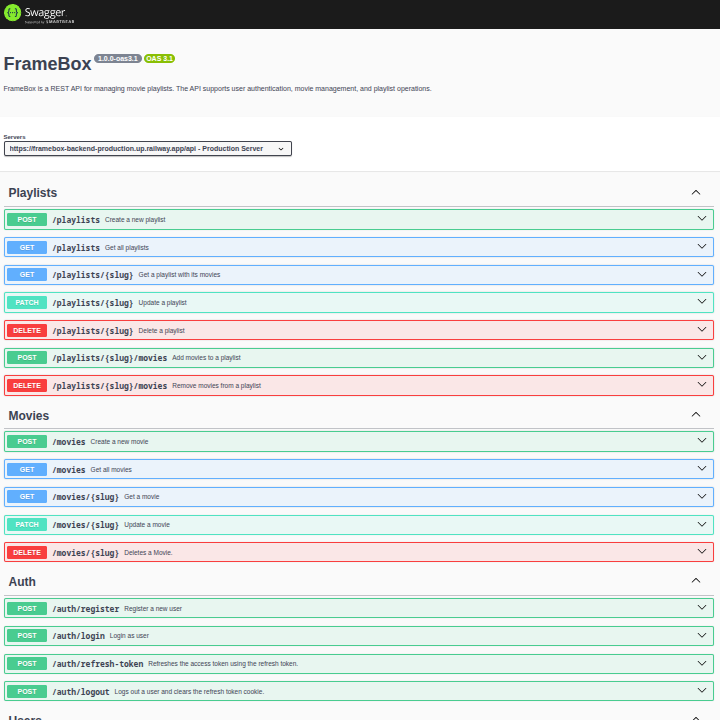Click 'Get a playlist with its movies' description
720x720 pixels.
point(180,275)
